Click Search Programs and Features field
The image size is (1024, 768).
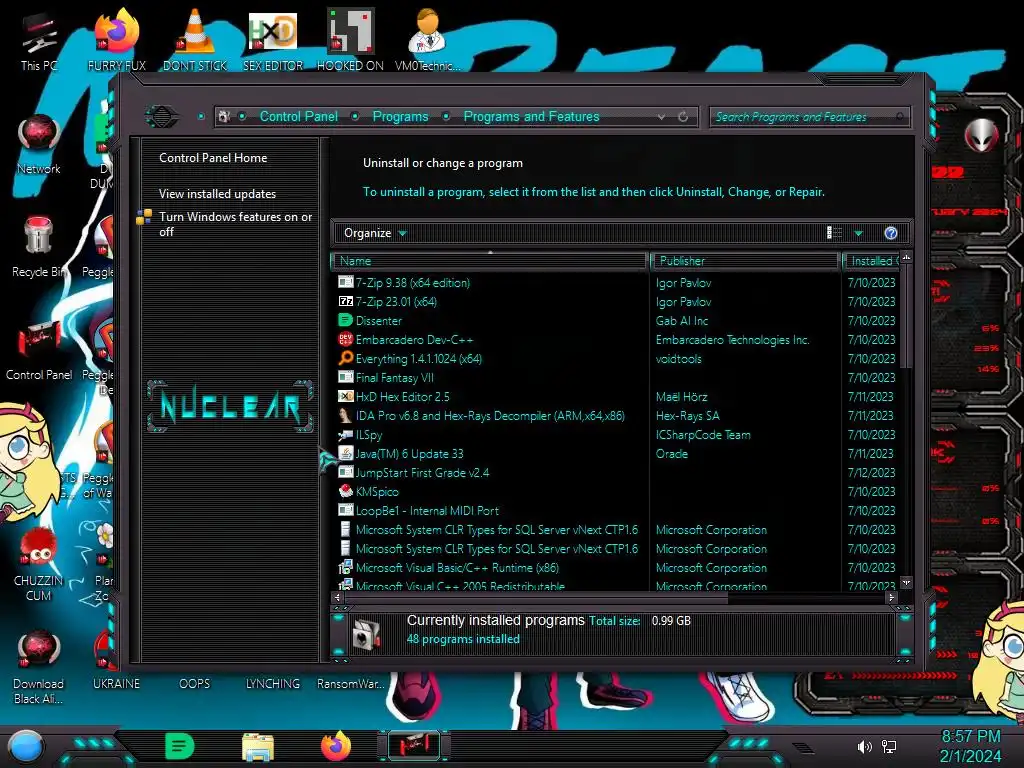click(810, 117)
